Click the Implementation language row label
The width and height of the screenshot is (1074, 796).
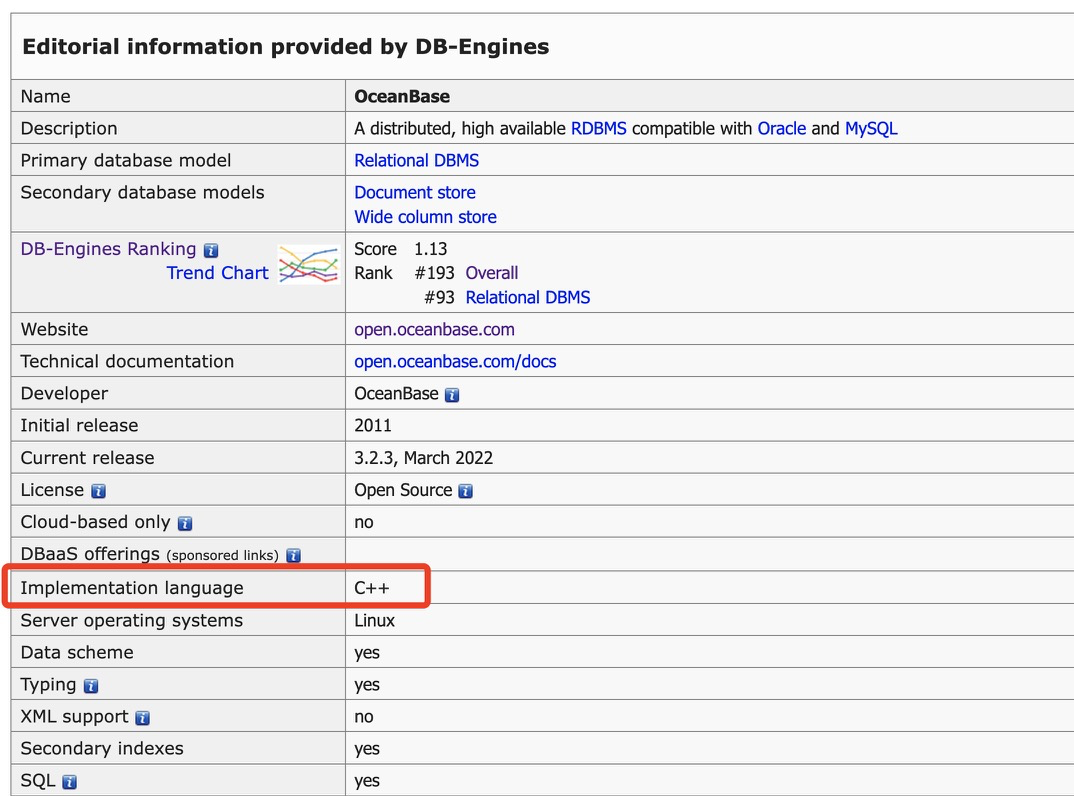click(132, 588)
